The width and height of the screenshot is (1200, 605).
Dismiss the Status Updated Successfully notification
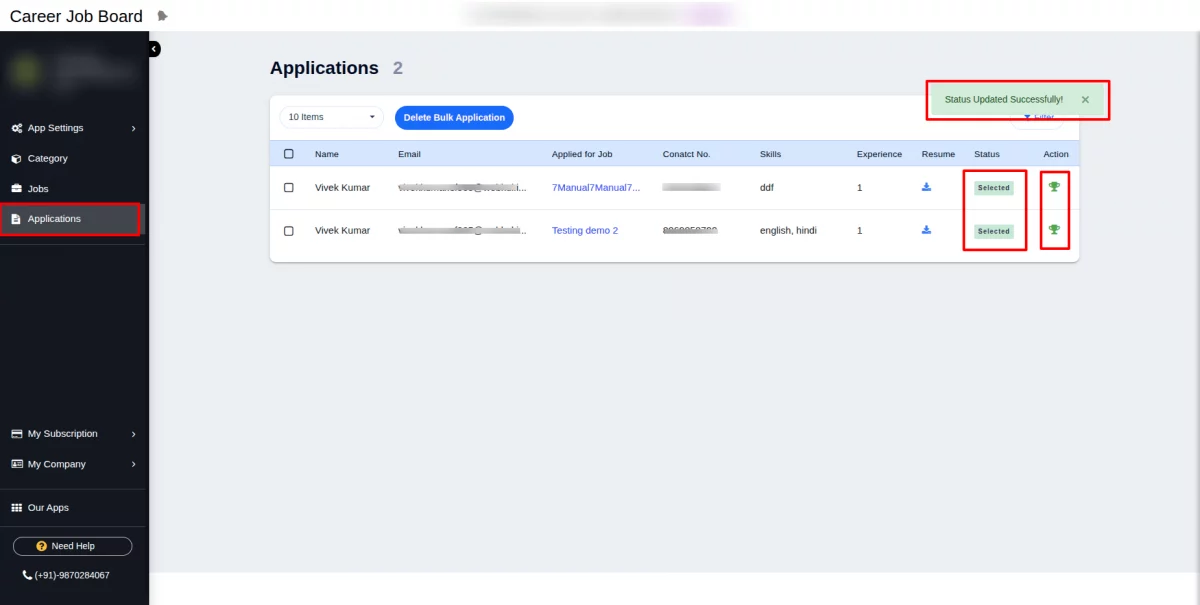coord(1085,100)
